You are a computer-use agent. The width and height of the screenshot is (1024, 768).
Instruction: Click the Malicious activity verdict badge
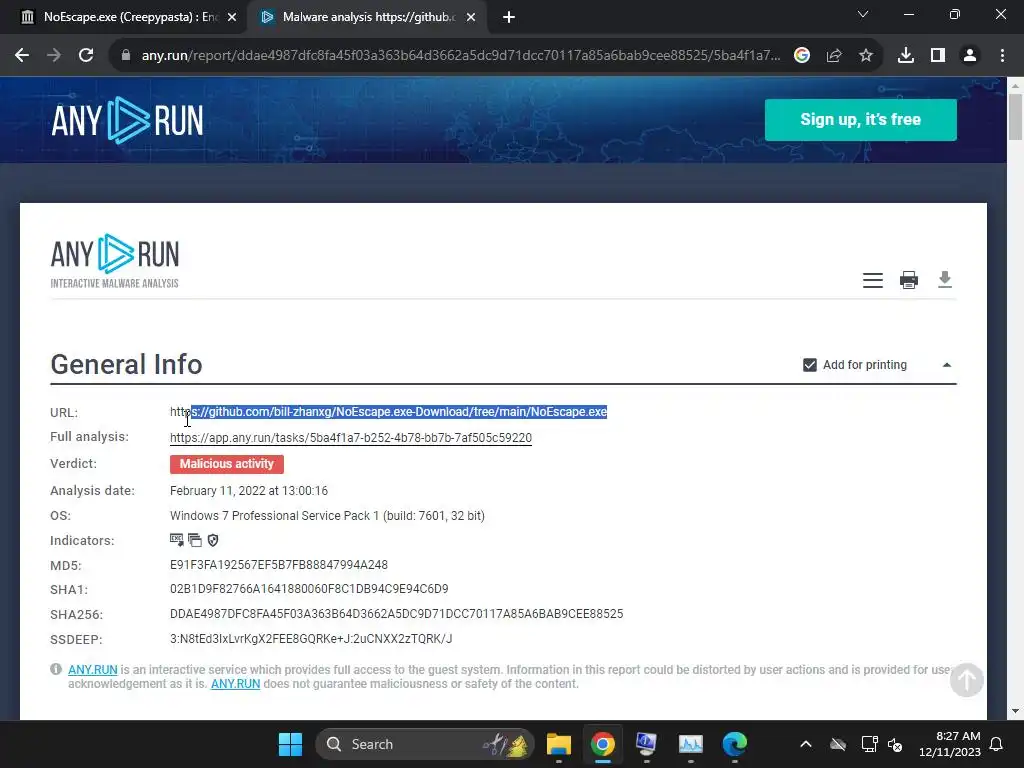pos(227,464)
